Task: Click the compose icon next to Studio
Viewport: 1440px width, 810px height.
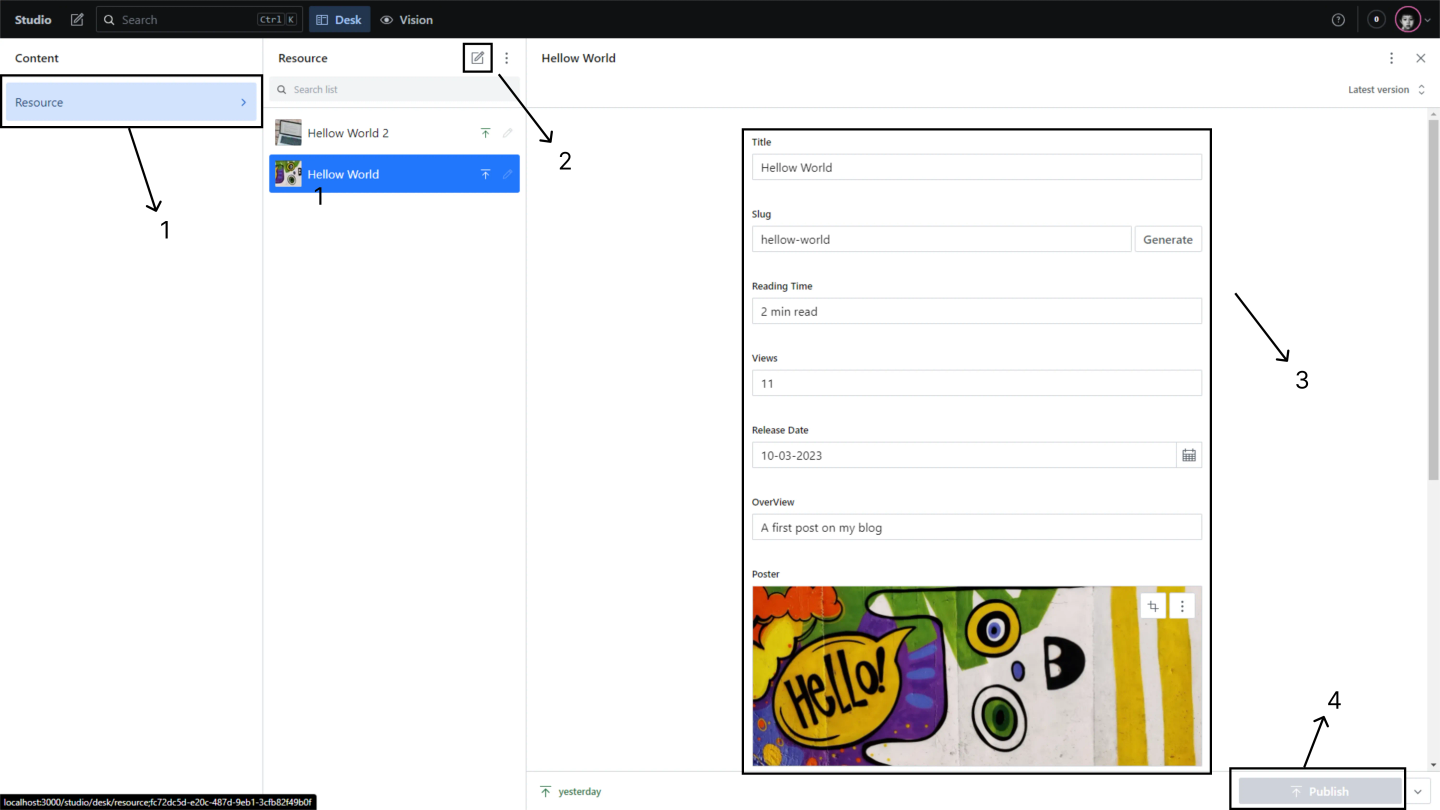Action: coord(77,19)
